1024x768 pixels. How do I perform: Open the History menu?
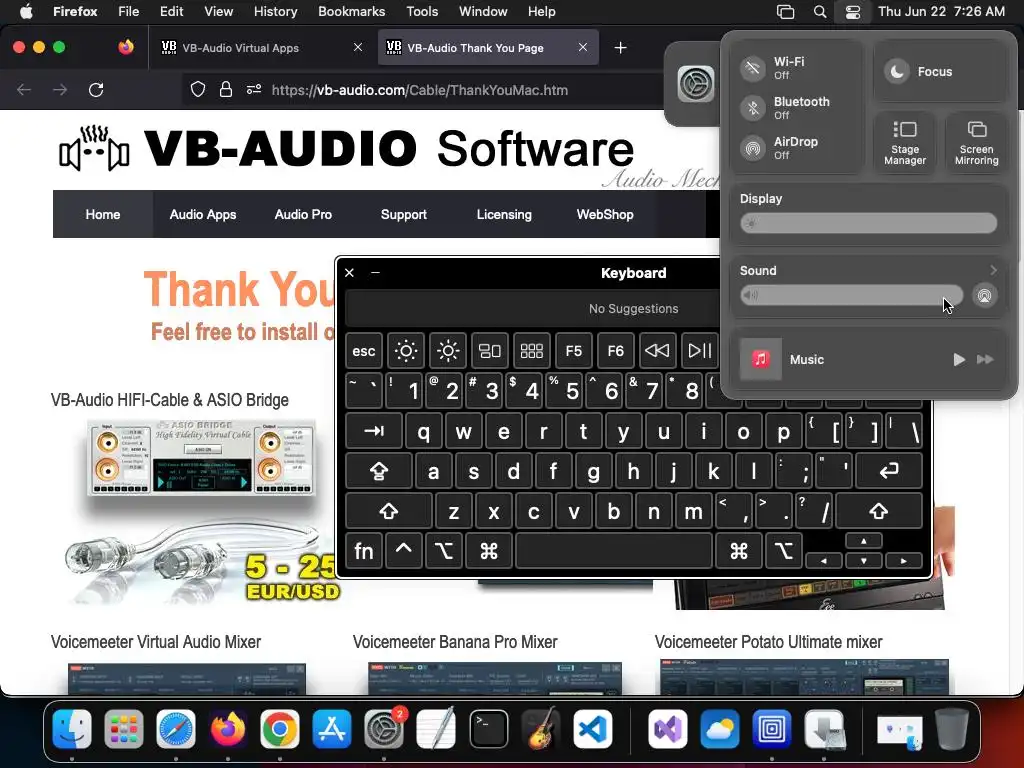[x=275, y=11]
